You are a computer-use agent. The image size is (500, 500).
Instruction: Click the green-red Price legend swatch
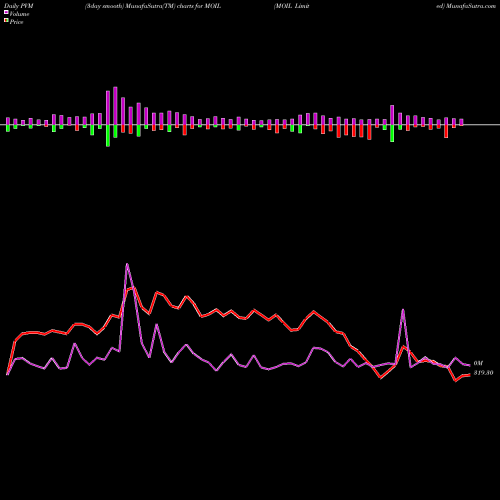[x=6, y=20]
